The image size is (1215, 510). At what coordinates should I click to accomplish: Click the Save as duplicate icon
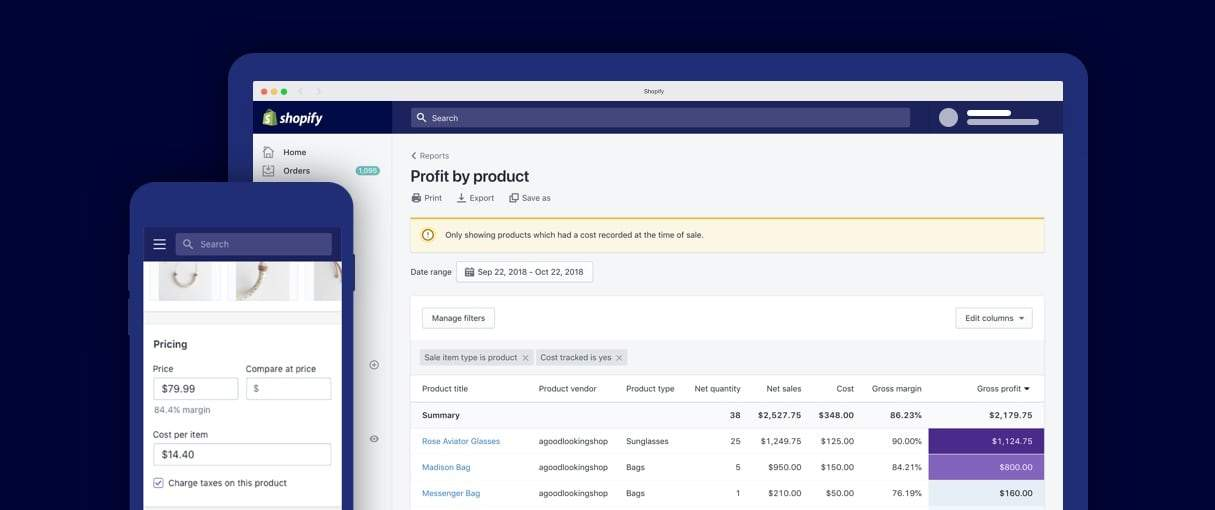[514, 198]
